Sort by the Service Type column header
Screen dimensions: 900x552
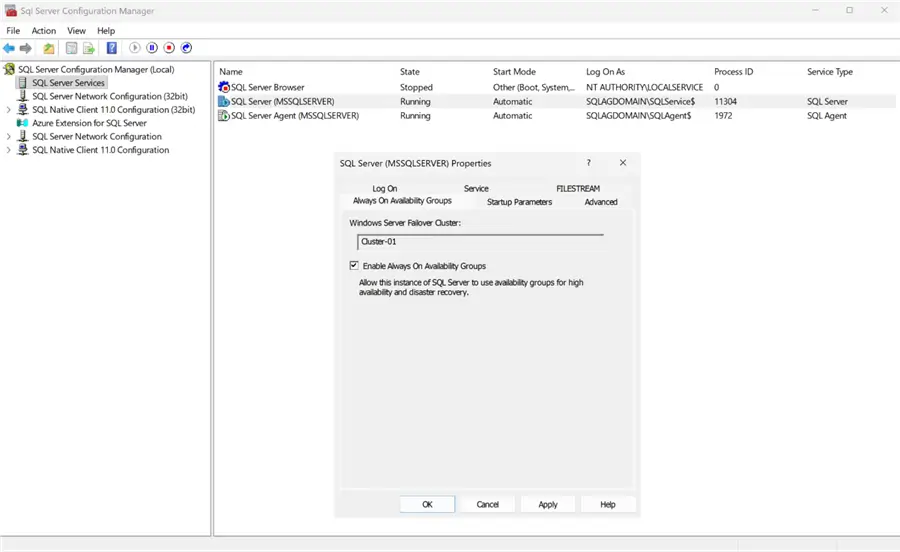[830, 72]
